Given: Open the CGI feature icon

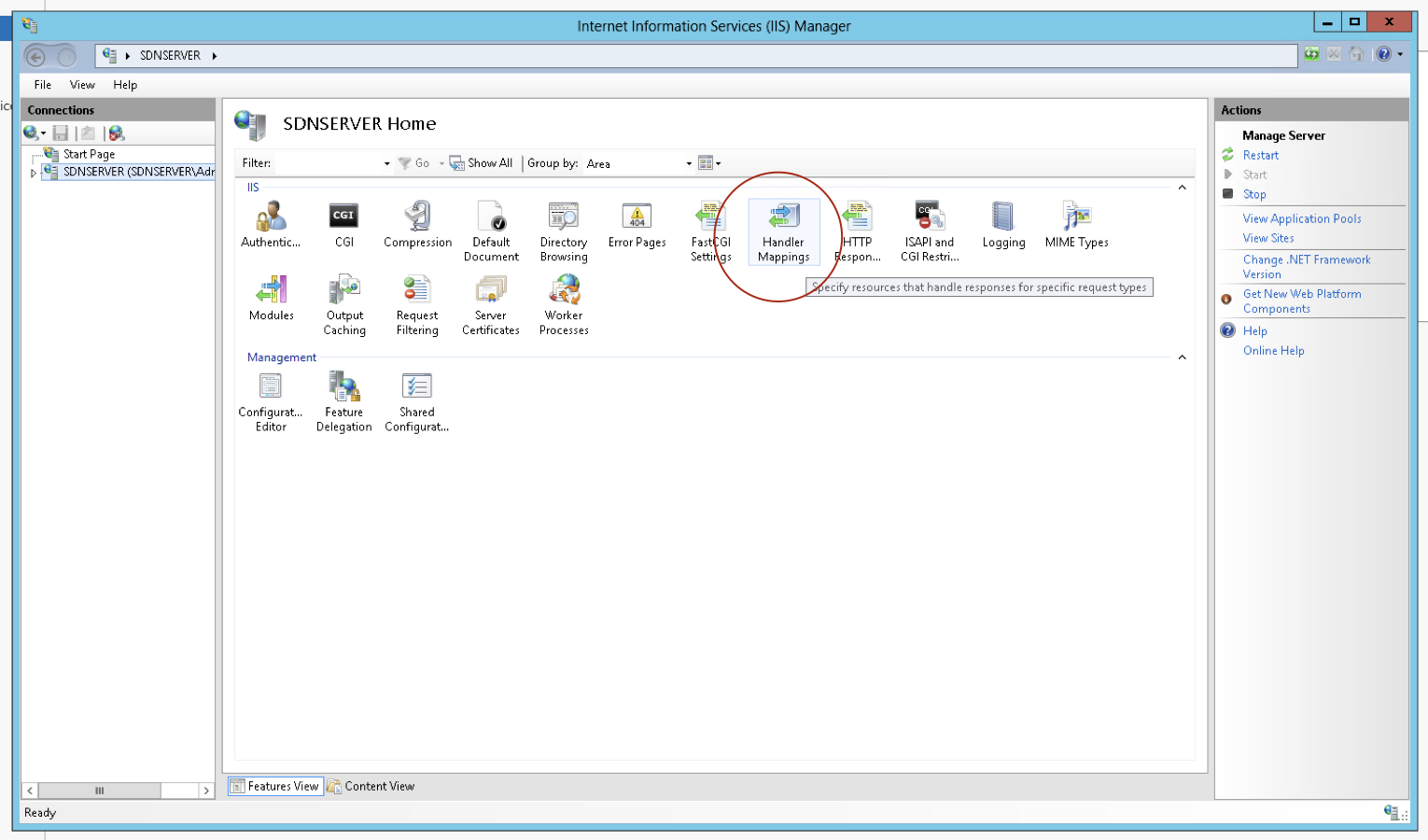Looking at the screenshot, I should point(344,225).
